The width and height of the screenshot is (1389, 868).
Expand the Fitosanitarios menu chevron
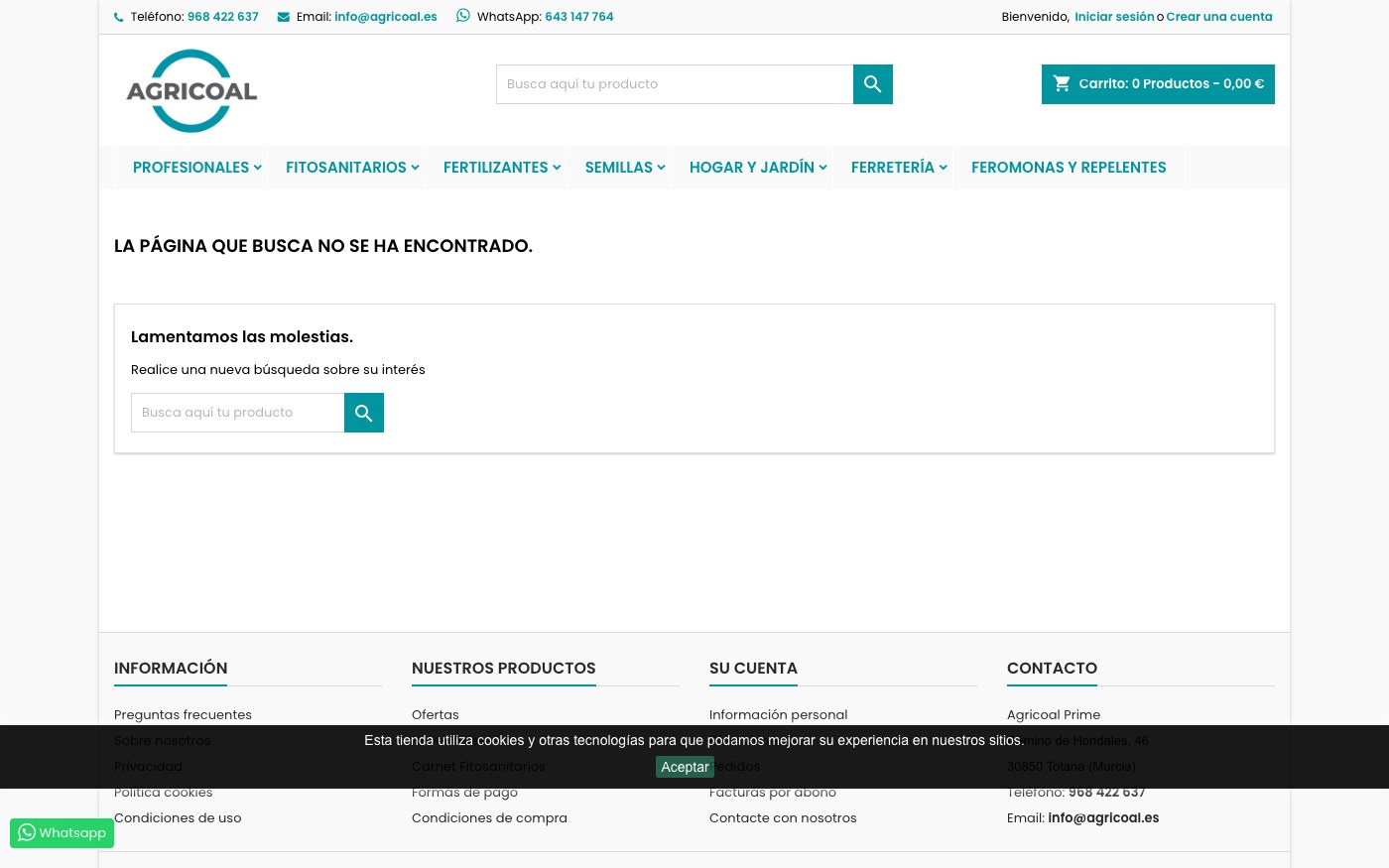(x=415, y=168)
